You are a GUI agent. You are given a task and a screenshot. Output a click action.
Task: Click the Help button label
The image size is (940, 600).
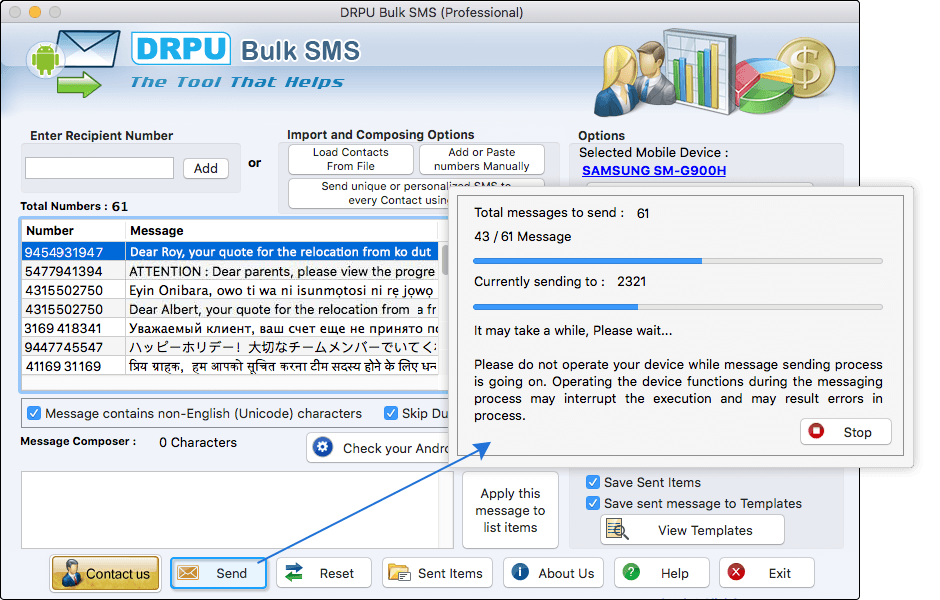click(x=674, y=574)
